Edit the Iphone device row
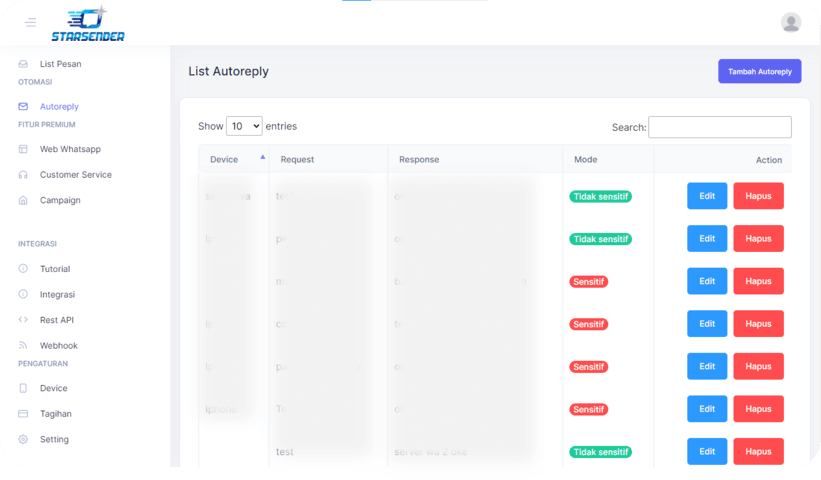 707,409
